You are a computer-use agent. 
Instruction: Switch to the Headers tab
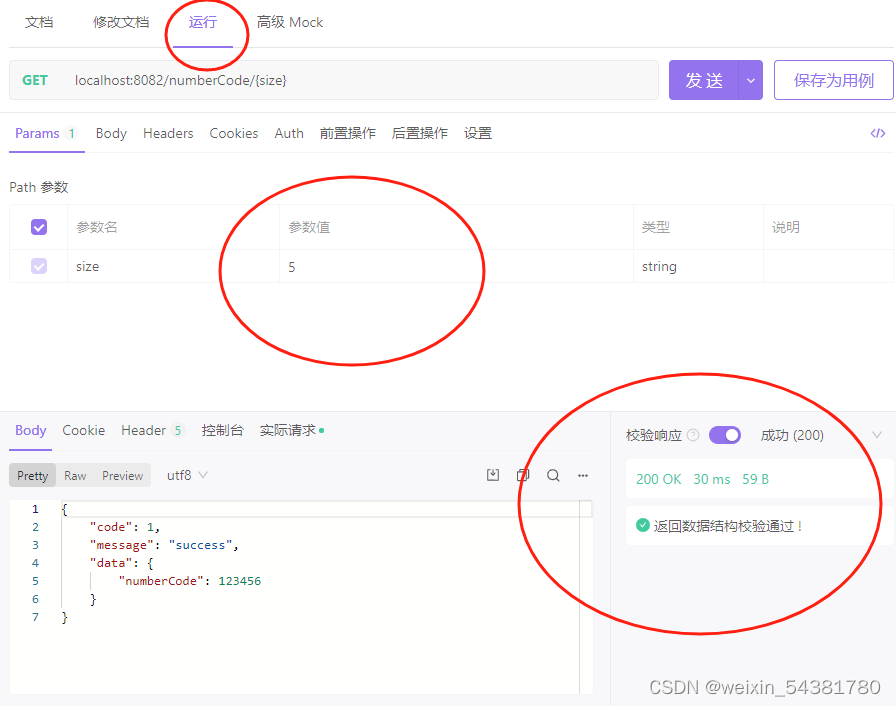tap(168, 133)
